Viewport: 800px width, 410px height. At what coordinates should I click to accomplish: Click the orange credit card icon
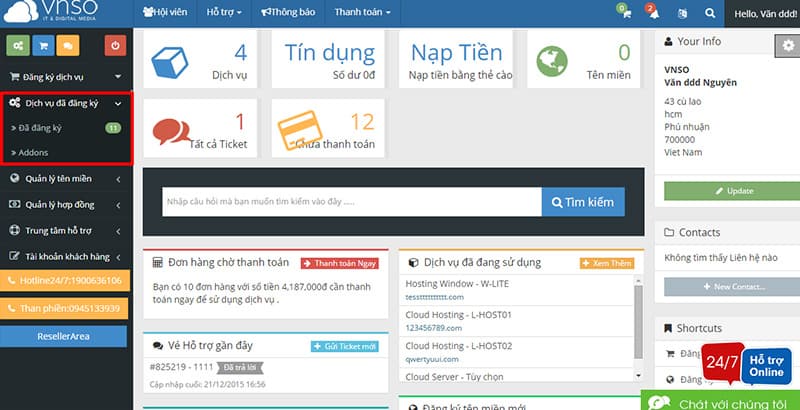[300, 130]
